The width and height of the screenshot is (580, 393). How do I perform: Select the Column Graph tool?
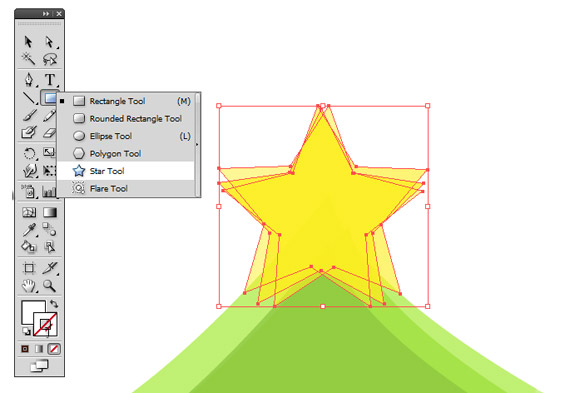(x=49, y=191)
